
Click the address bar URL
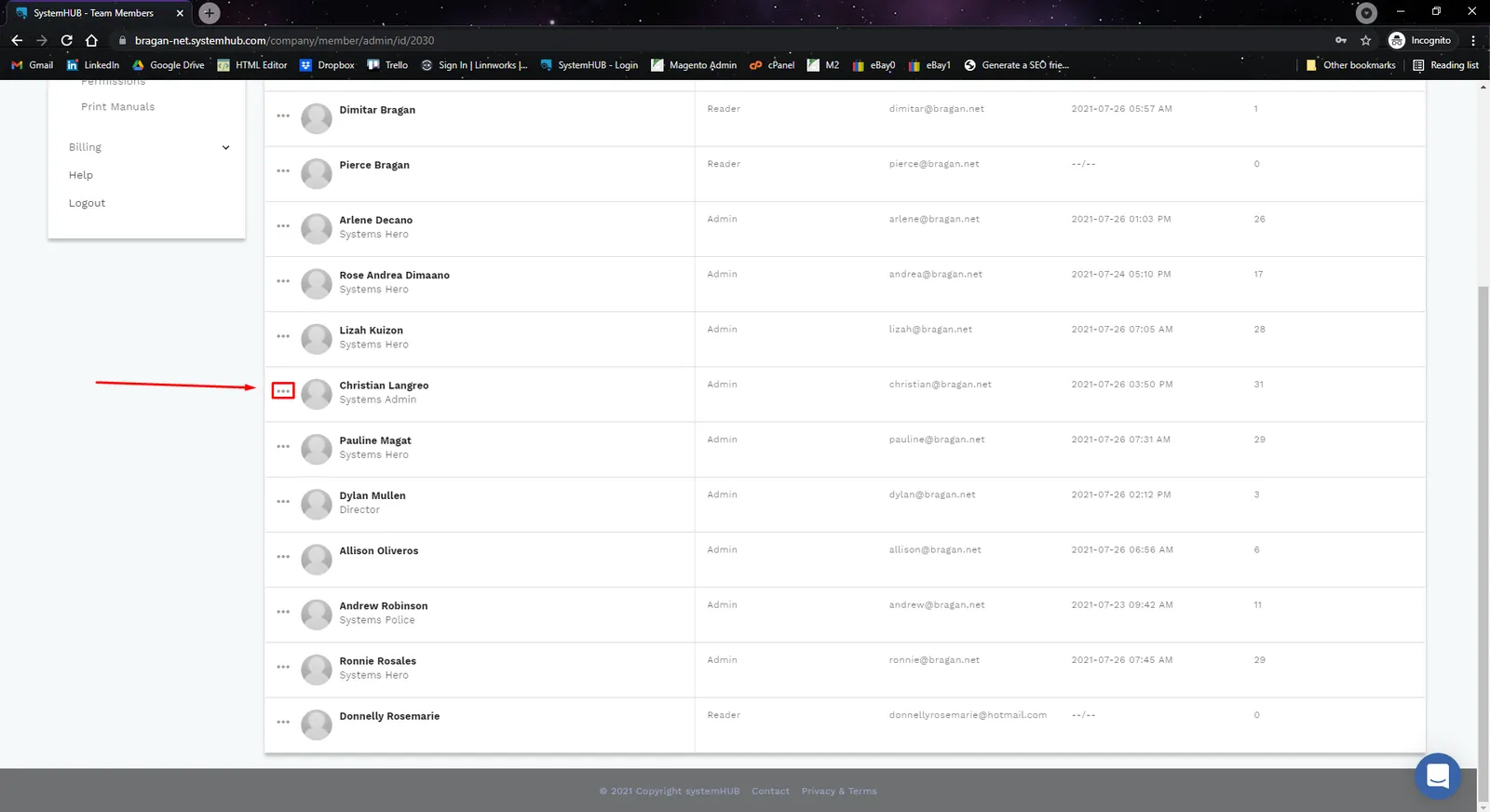(284, 40)
